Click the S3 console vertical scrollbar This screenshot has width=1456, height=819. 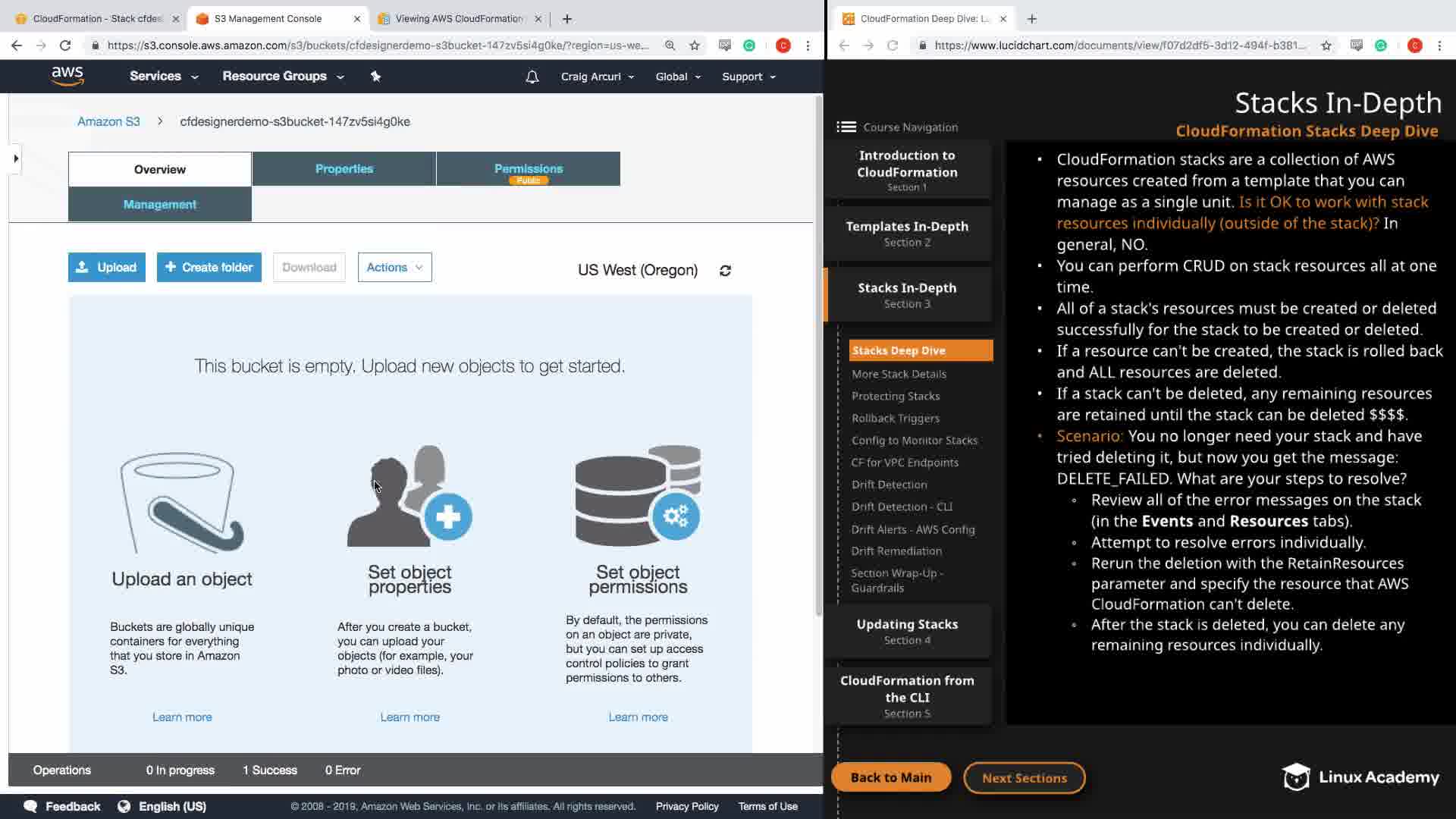click(819, 356)
